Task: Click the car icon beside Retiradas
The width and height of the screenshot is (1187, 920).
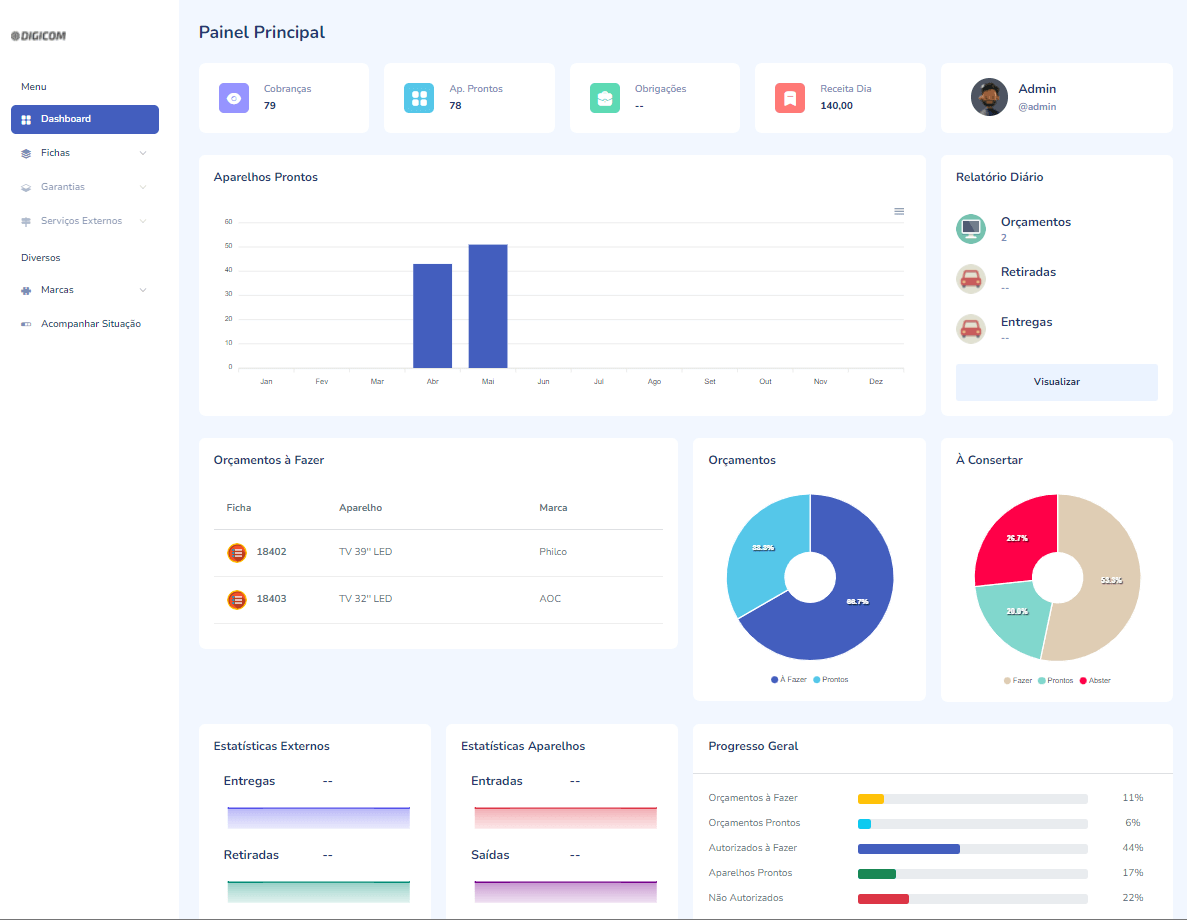Action: click(x=971, y=279)
